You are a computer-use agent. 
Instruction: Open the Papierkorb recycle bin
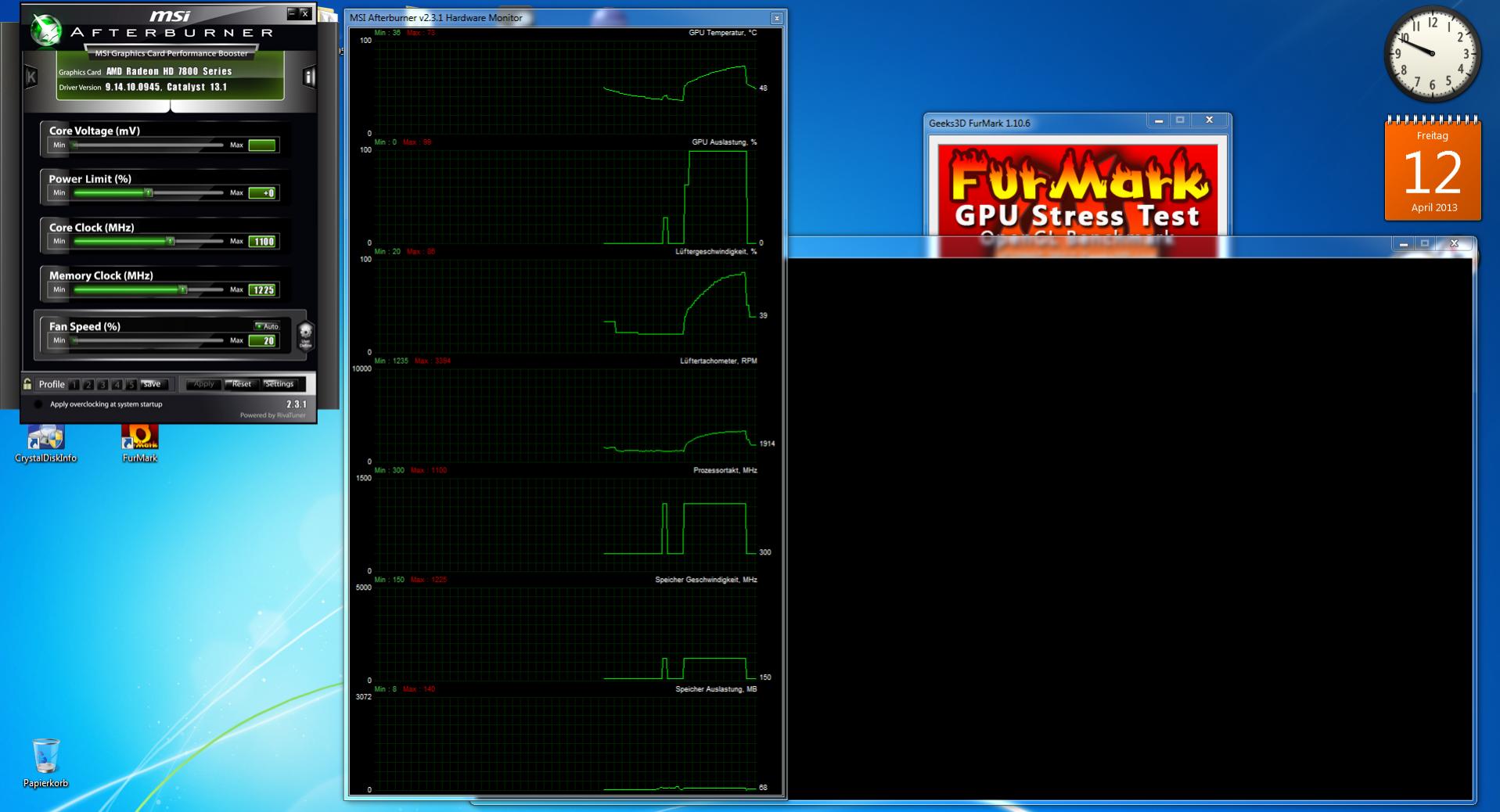tap(45, 763)
